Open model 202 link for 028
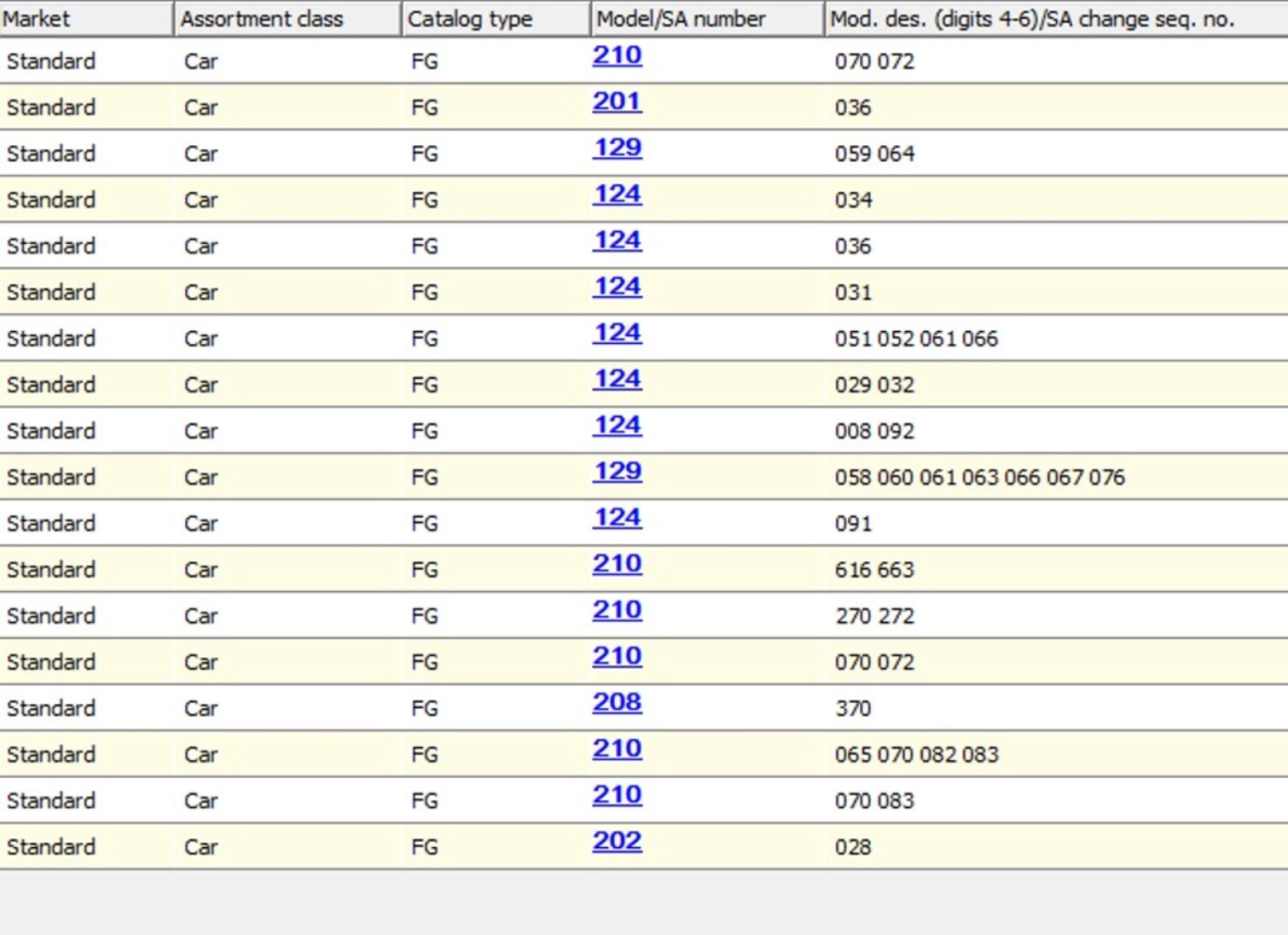 (617, 841)
